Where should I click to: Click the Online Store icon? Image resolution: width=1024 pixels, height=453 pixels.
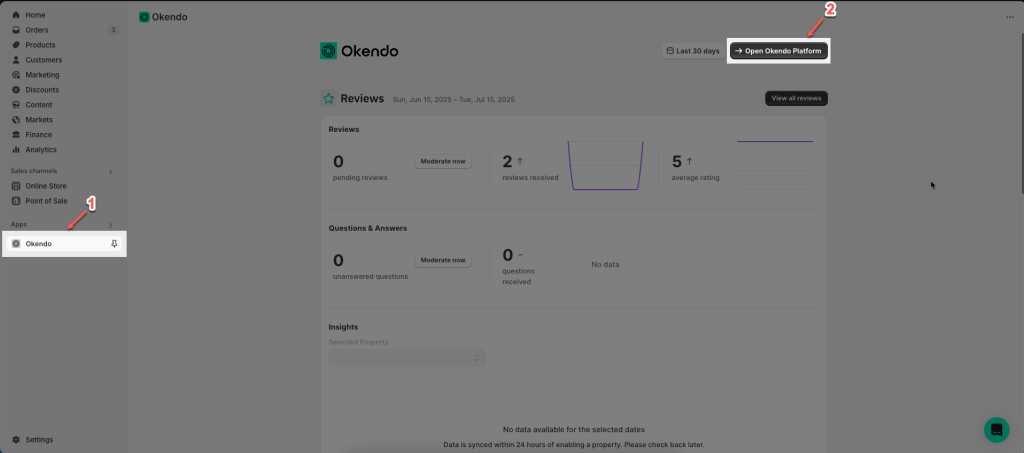click(16, 186)
